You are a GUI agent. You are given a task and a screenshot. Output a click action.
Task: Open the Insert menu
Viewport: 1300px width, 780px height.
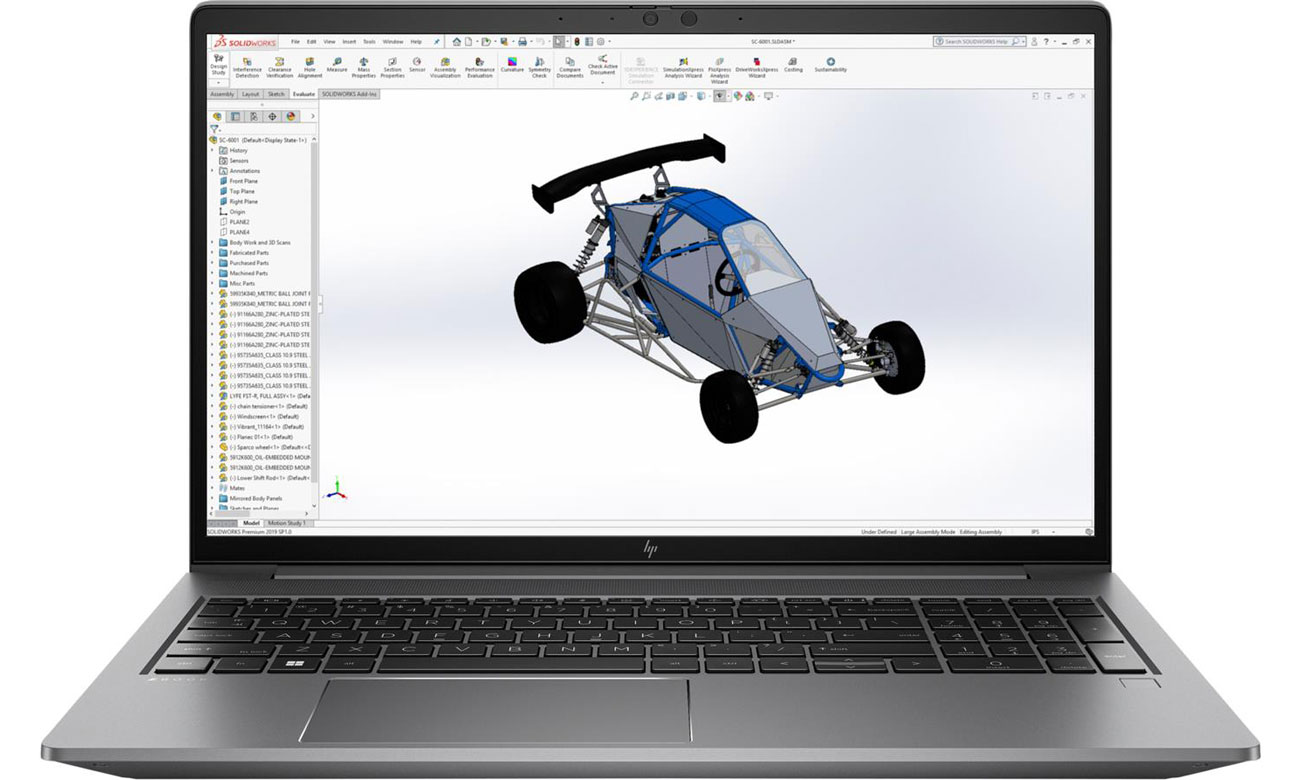click(x=349, y=42)
